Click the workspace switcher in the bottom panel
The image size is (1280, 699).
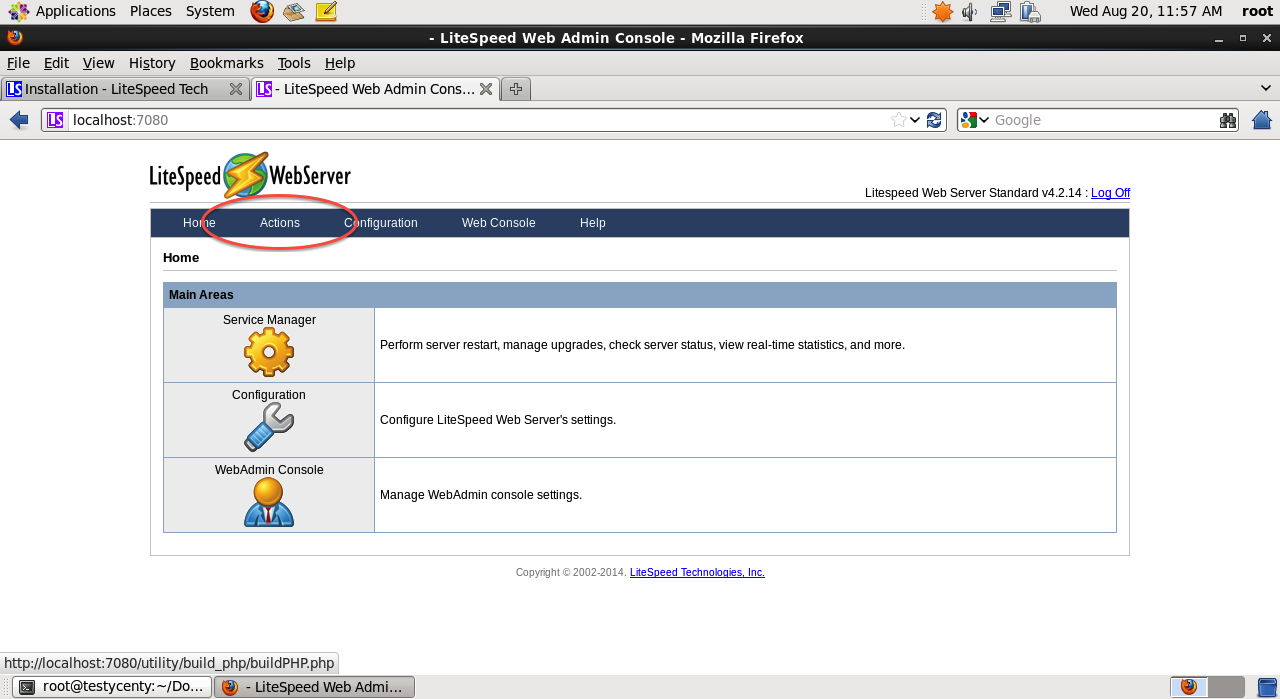(1208, 687)
